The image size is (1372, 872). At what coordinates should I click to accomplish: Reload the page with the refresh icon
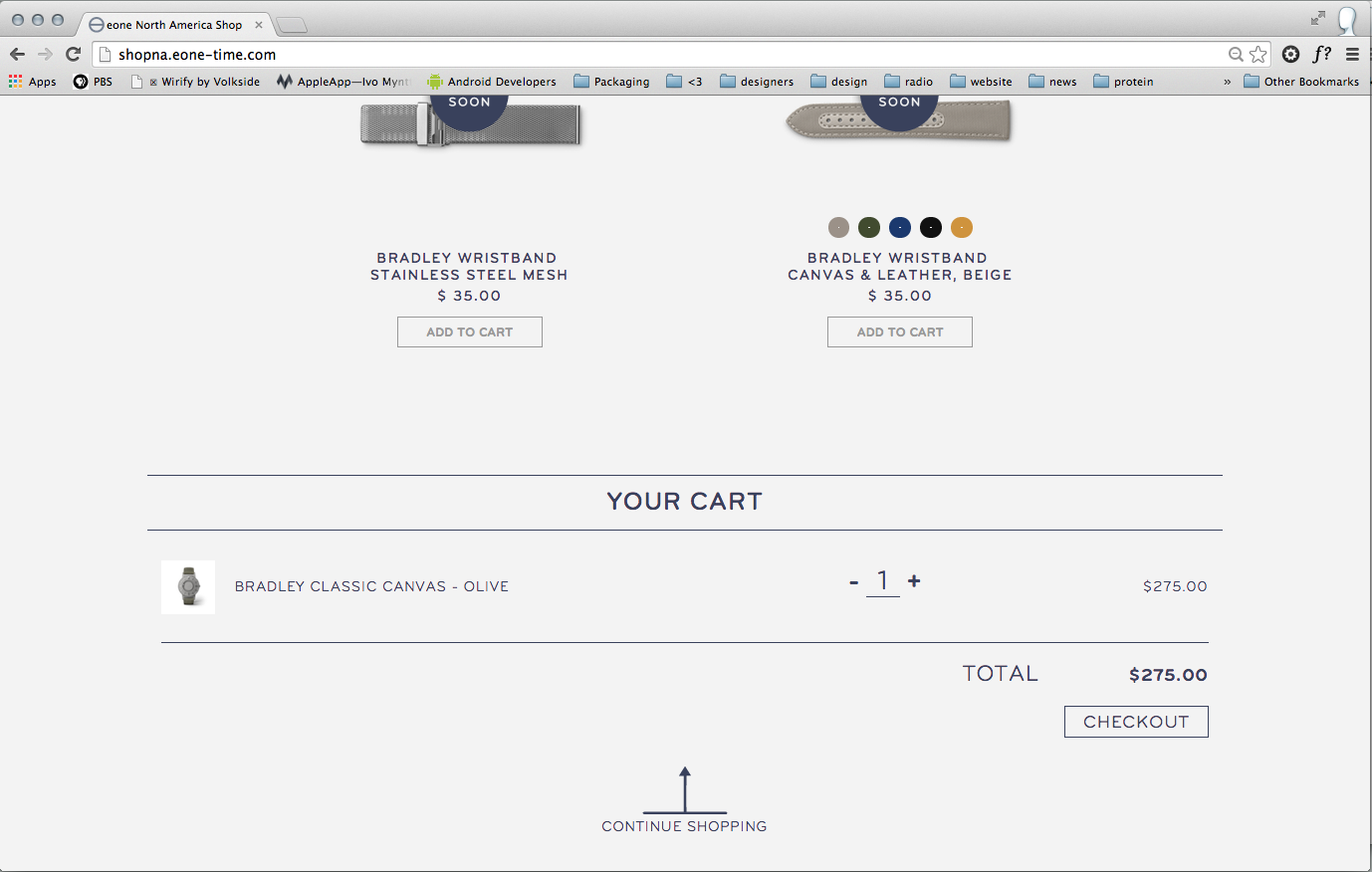click(73, 54)
